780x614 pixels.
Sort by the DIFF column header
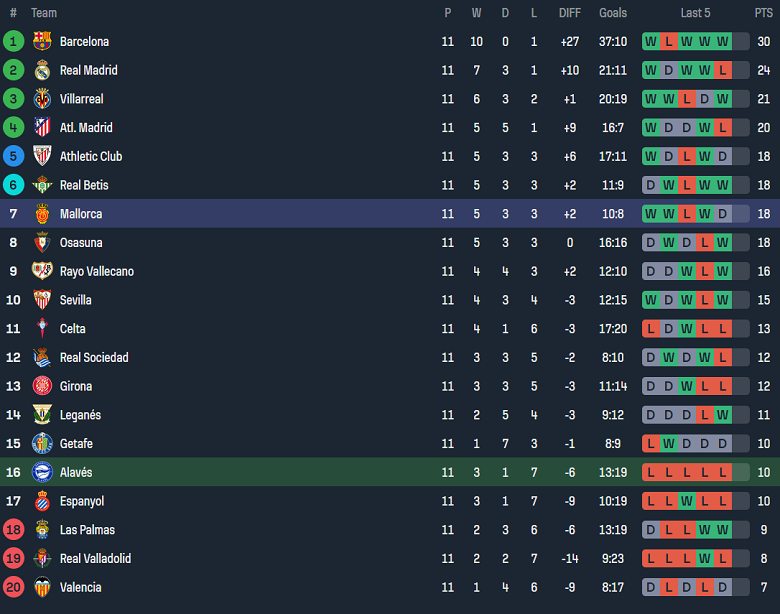tap(570, 13)
